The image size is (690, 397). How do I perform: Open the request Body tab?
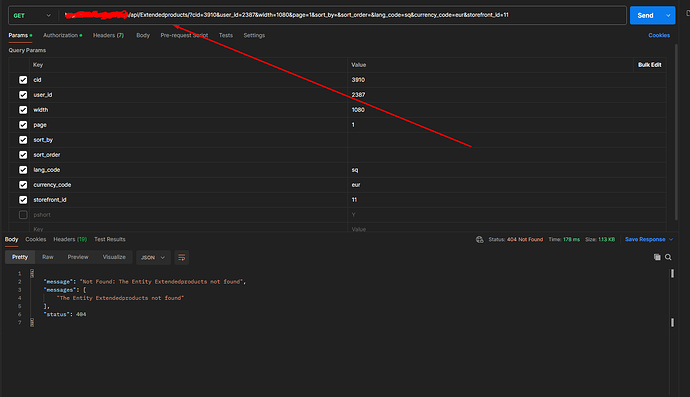[143, 35]
